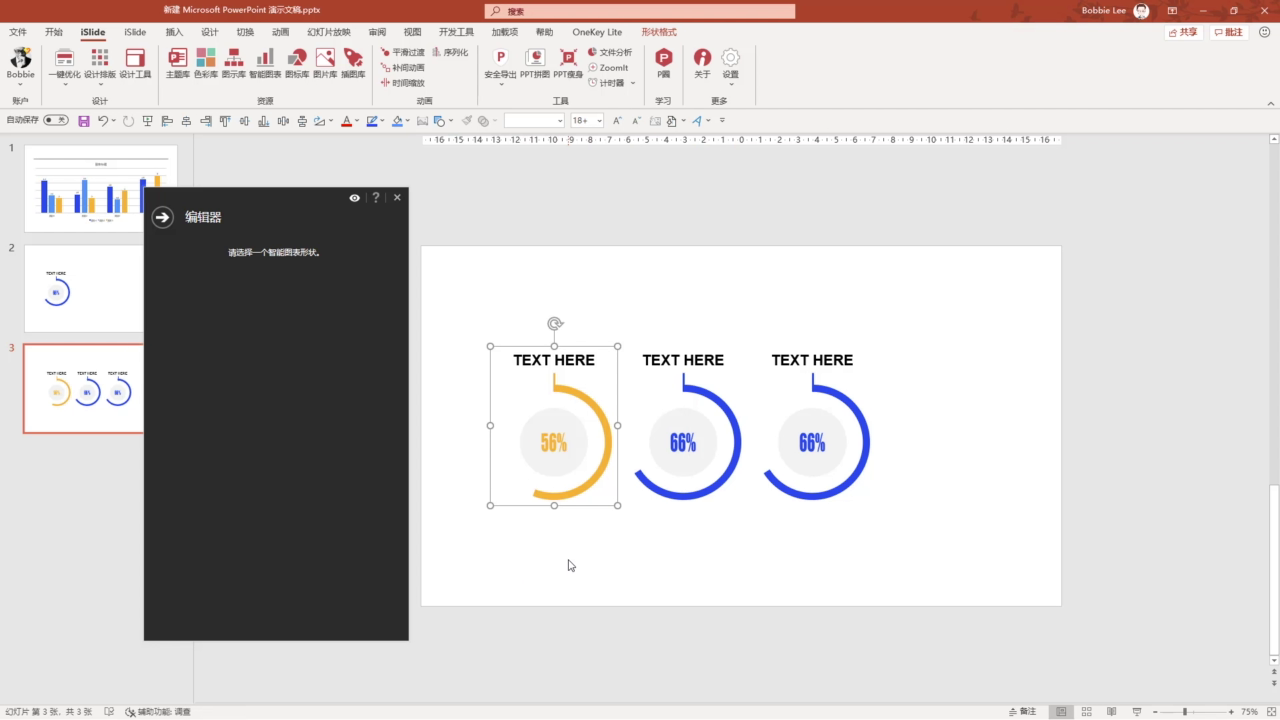Toggle the 备注 notes pane

(x=1022, y=712)
